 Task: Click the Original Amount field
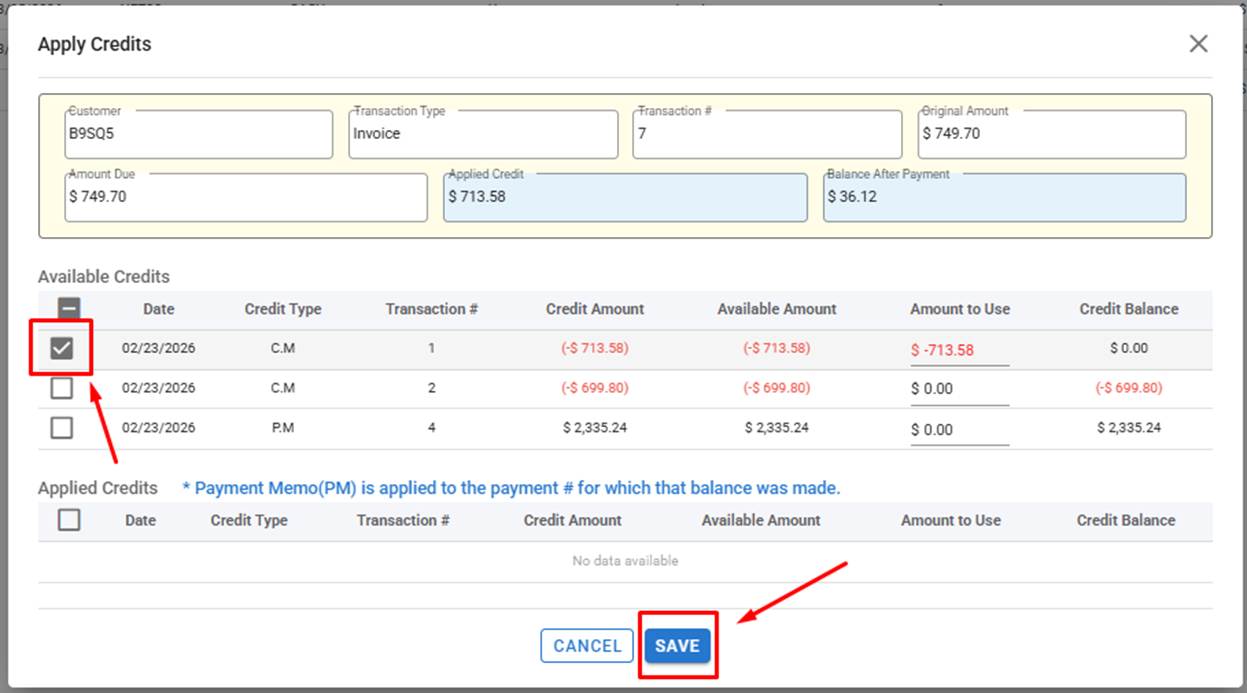(1052, 134)
